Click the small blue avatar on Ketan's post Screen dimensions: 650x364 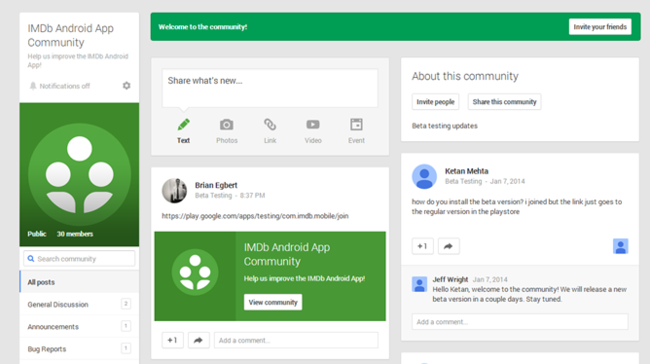tap(621, 246)
